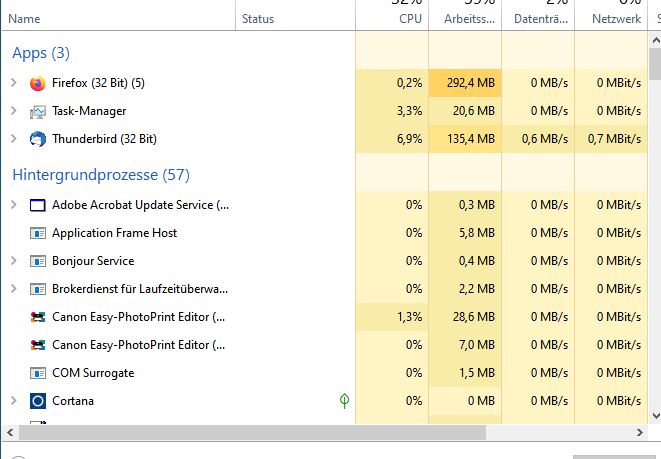Click the Hintergrundprozesse (57) group heading
The image size is (661, 459).
(x=101, y=174)
